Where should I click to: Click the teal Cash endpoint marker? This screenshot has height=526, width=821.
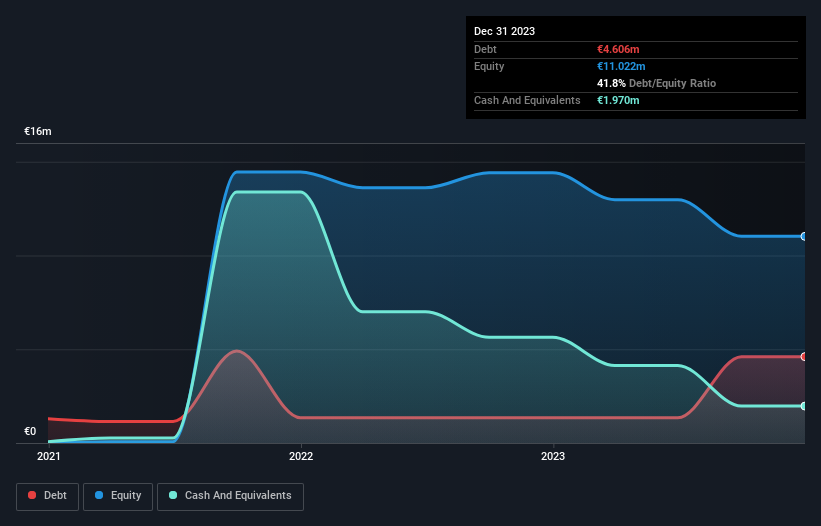804,406
